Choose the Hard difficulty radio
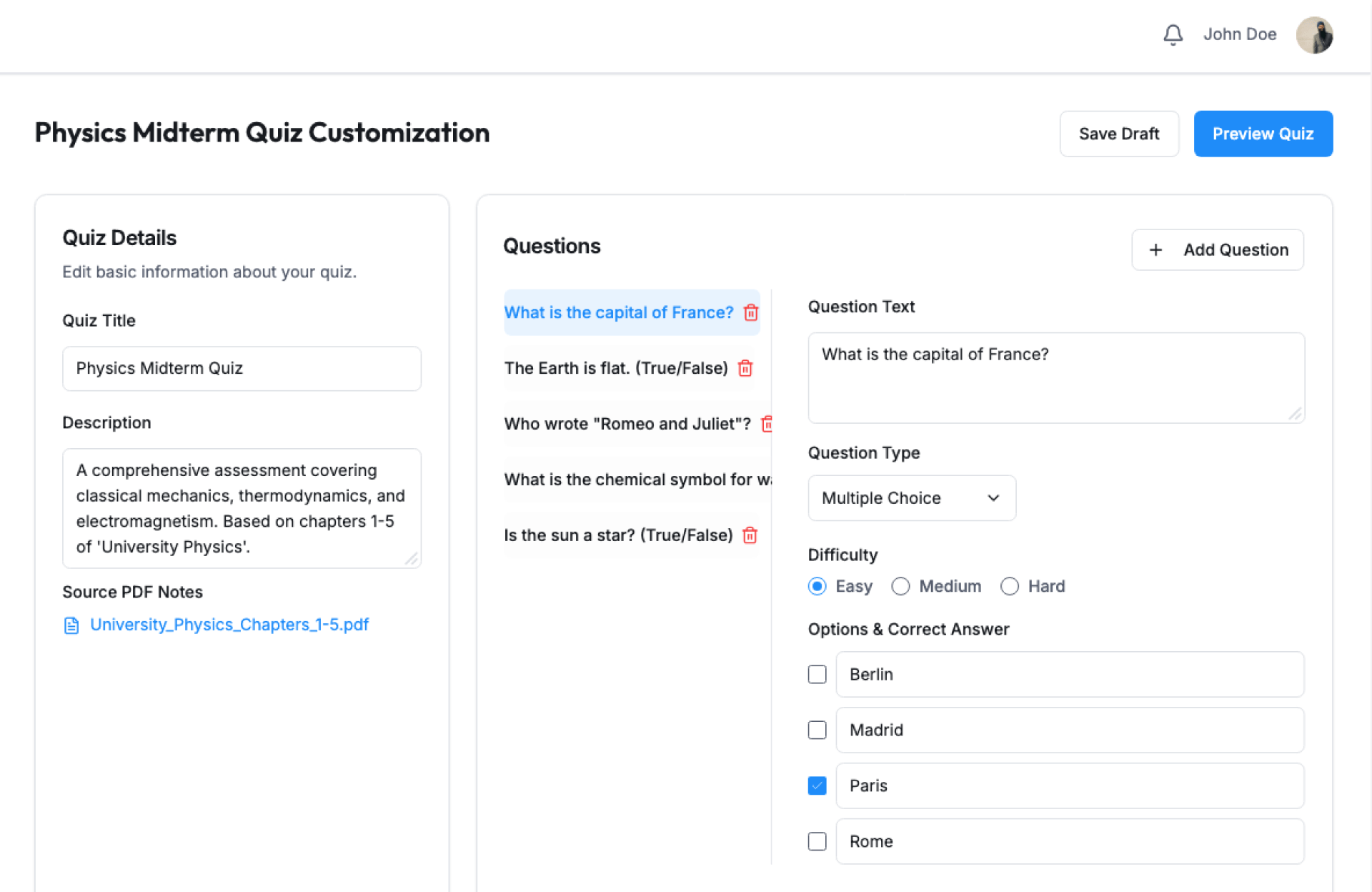Image resolution: width=1372 pixels, height=892 pixels. (1009, 586)
